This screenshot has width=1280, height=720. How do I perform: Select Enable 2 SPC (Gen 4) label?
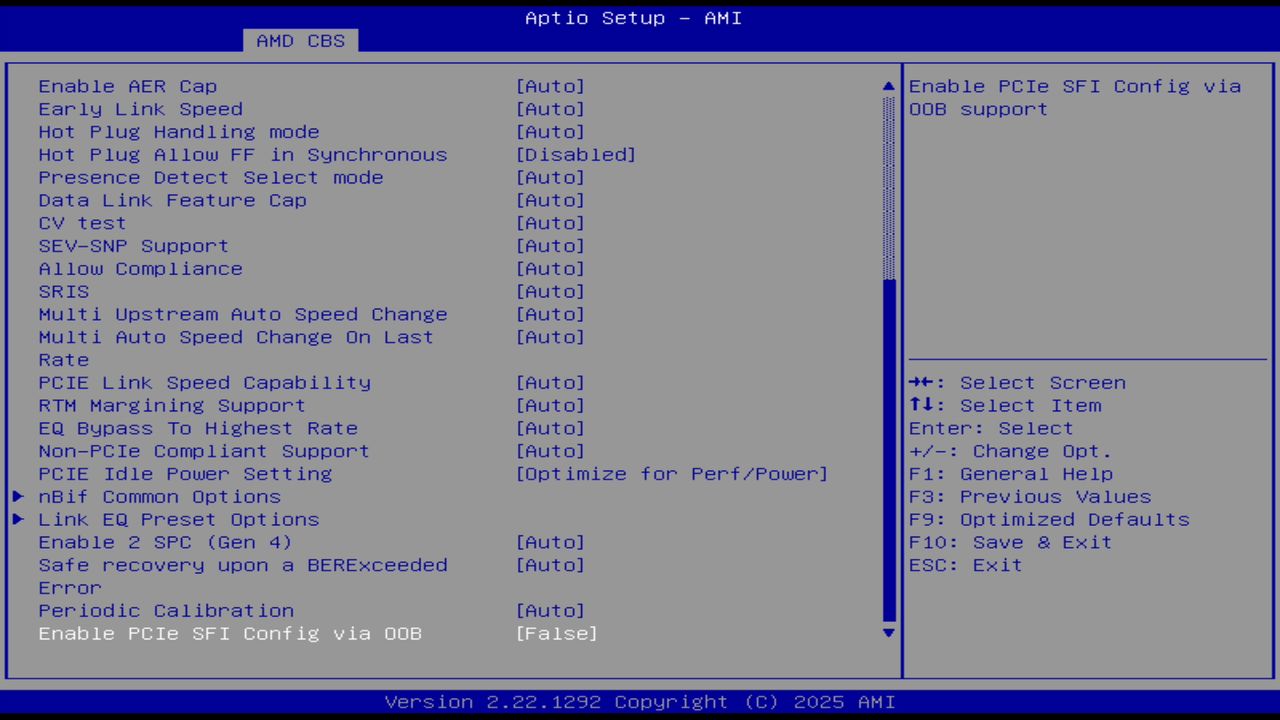(166, 542)
